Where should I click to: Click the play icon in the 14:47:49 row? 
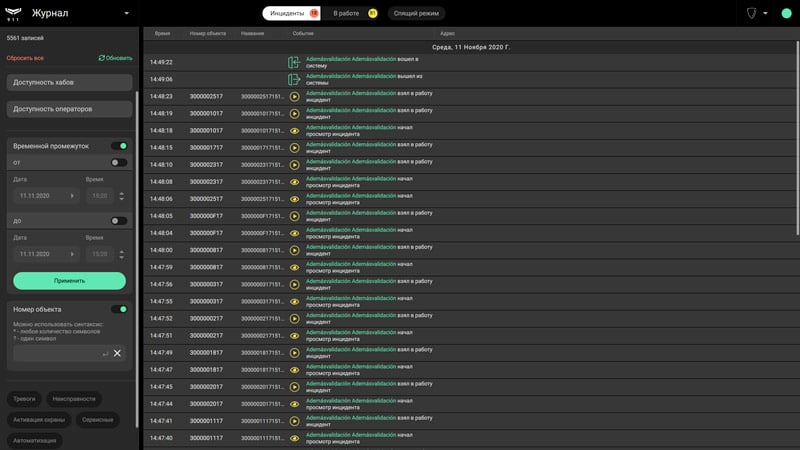coord(294,353)
